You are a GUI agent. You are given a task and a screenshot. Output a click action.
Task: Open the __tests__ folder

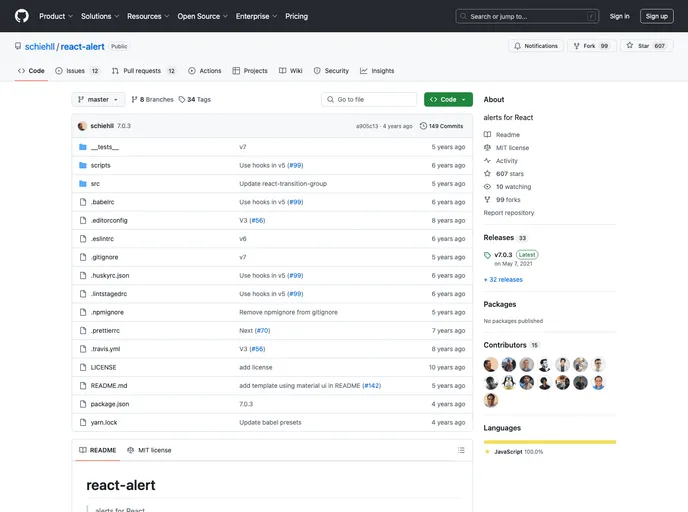click(104, 147)
